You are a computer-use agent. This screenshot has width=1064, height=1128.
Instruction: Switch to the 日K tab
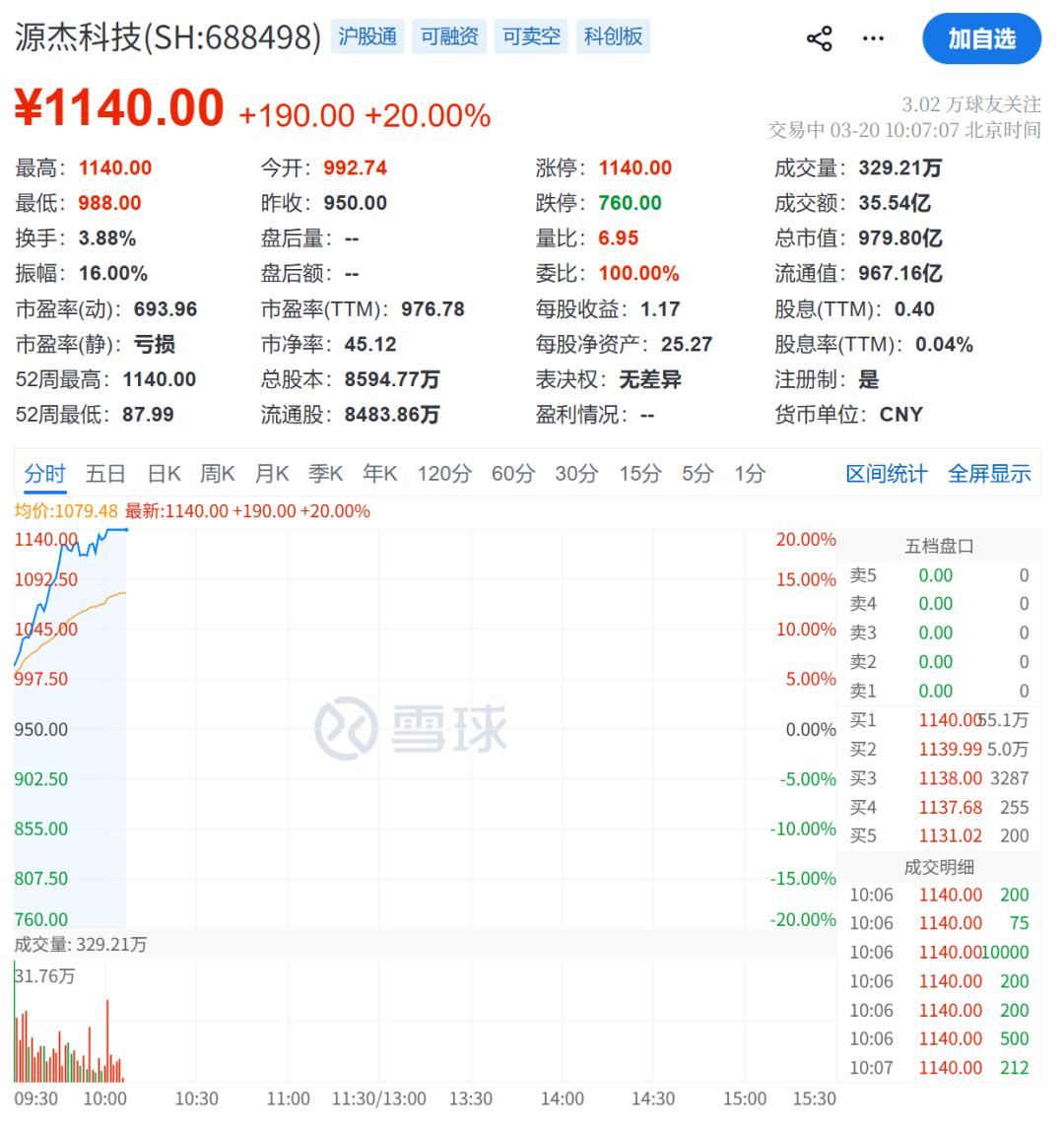[x=164, y=473]
